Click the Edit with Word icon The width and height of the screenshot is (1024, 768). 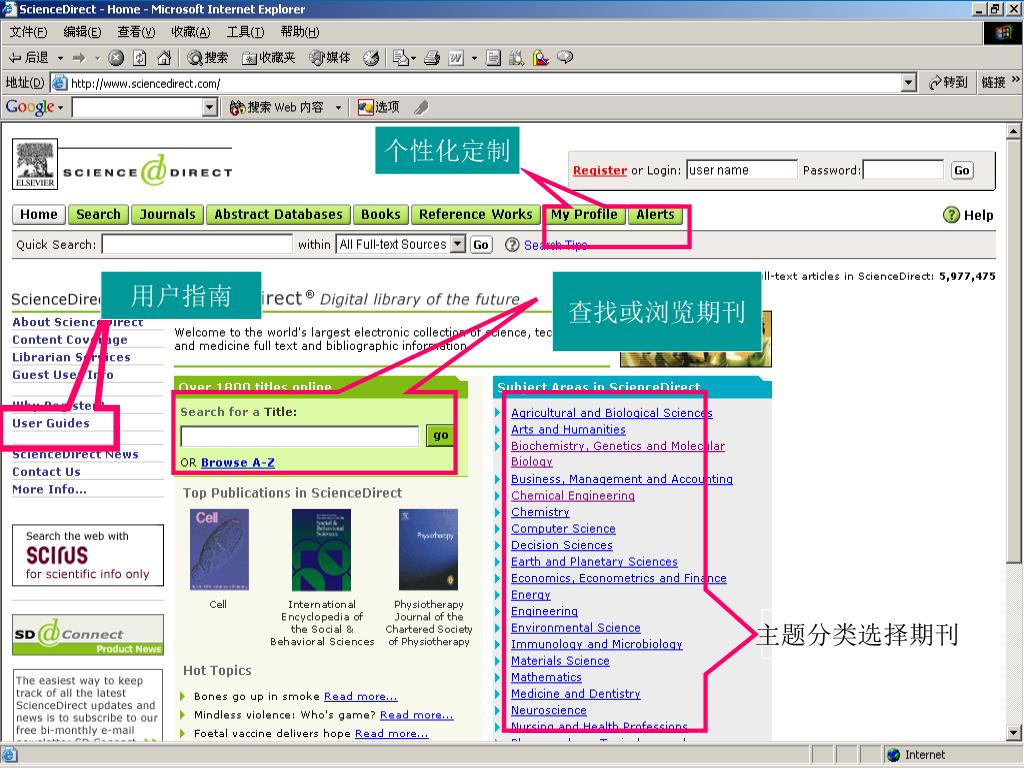coord(456,58)
